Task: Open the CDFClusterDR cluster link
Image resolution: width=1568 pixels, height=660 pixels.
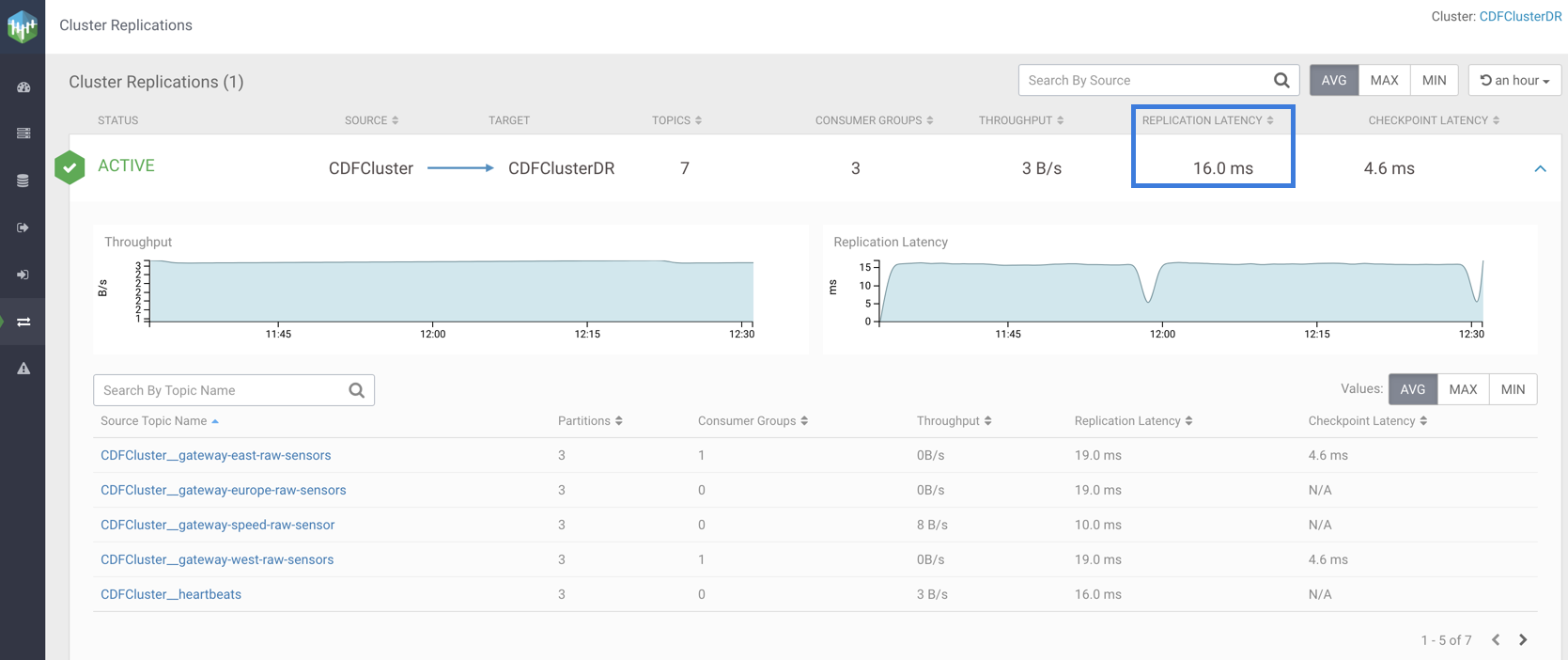Action: (1520, 16)
